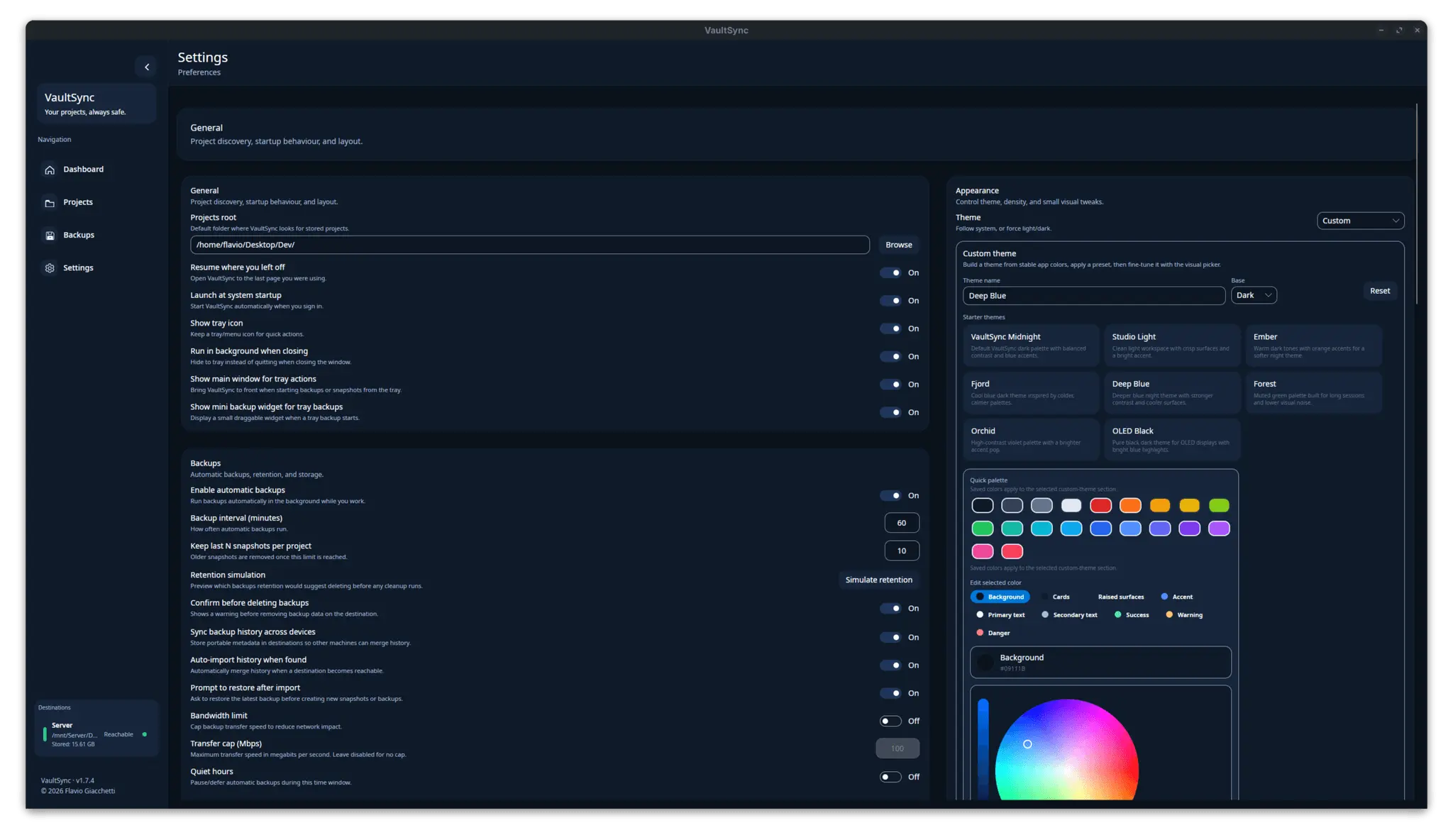This screenshot has width=1453, height=840.
Task: Turn off Confirm before deleting backups
Action: coord(890,609)
